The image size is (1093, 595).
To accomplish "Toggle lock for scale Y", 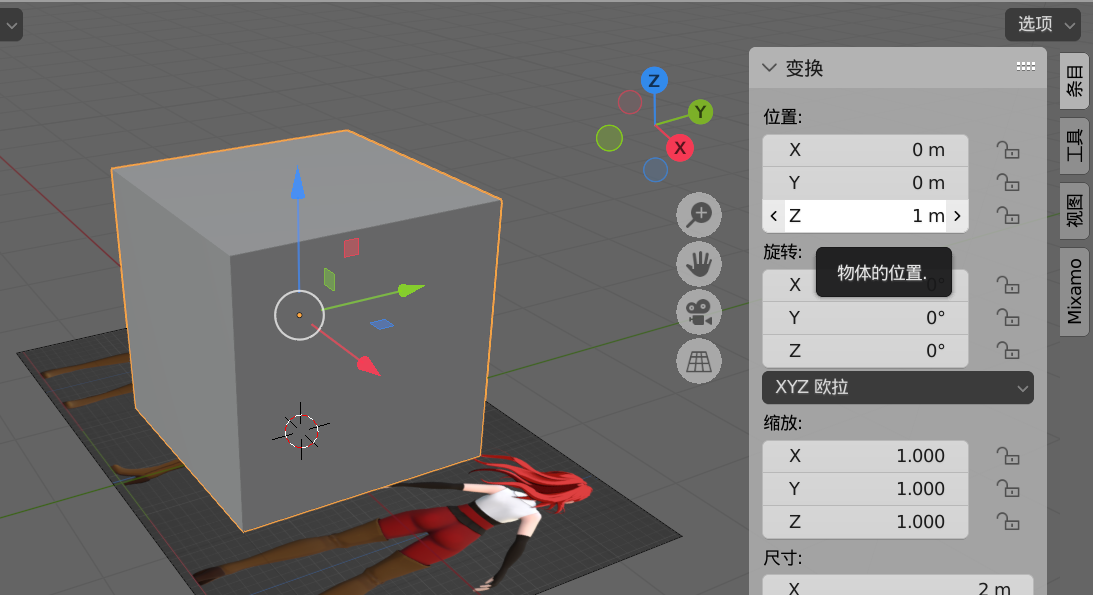I will click(1007, 489).
